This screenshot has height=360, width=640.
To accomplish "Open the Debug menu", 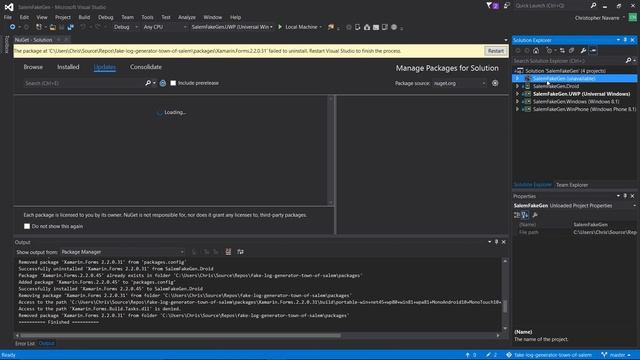I will [106, 17].
